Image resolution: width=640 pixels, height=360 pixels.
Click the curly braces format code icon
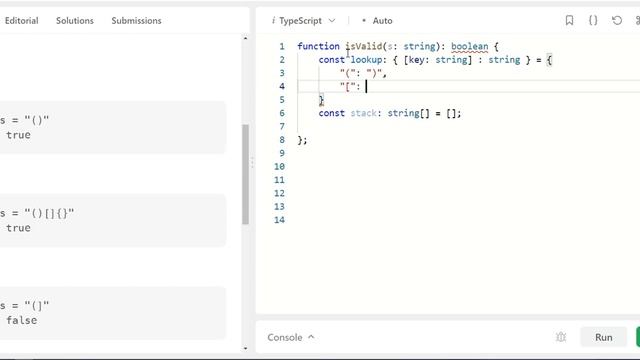593,20
